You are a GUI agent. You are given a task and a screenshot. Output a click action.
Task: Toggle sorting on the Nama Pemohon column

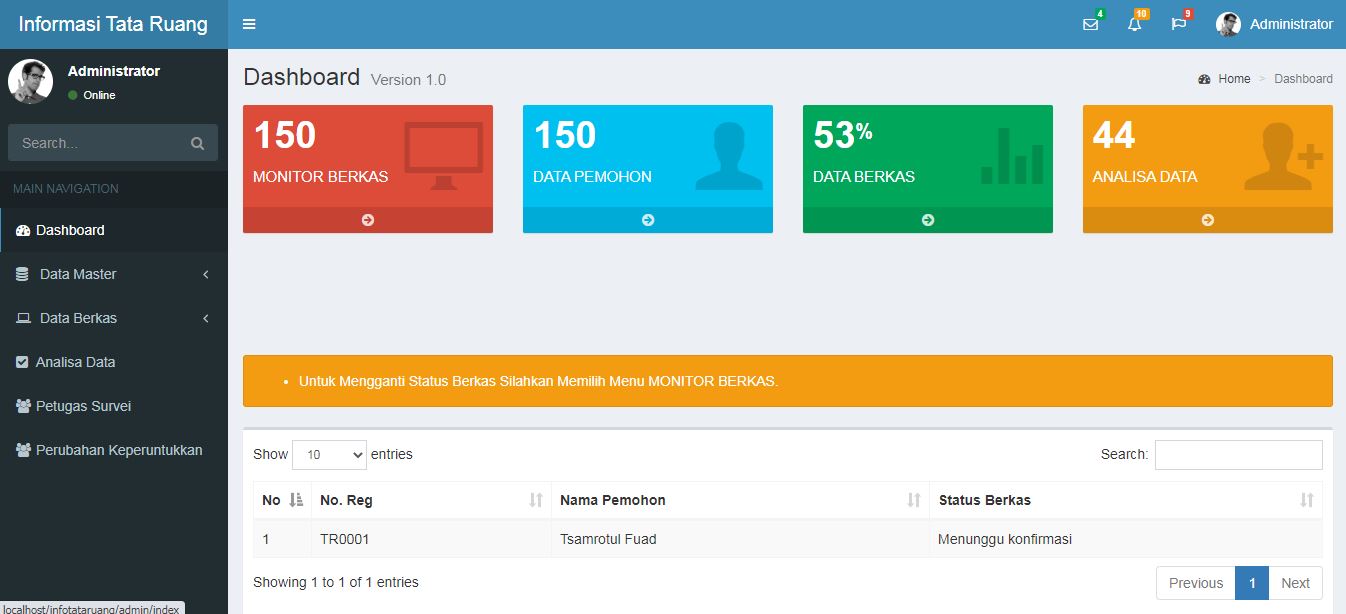(913, 499)
